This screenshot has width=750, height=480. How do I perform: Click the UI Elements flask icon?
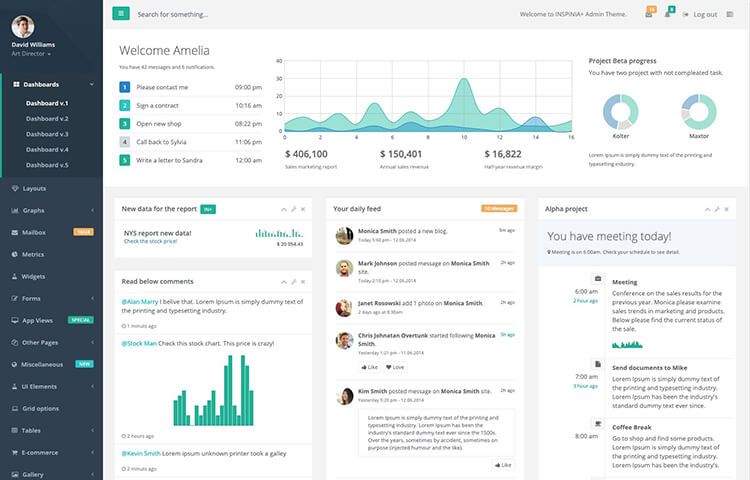click(15, 386)
